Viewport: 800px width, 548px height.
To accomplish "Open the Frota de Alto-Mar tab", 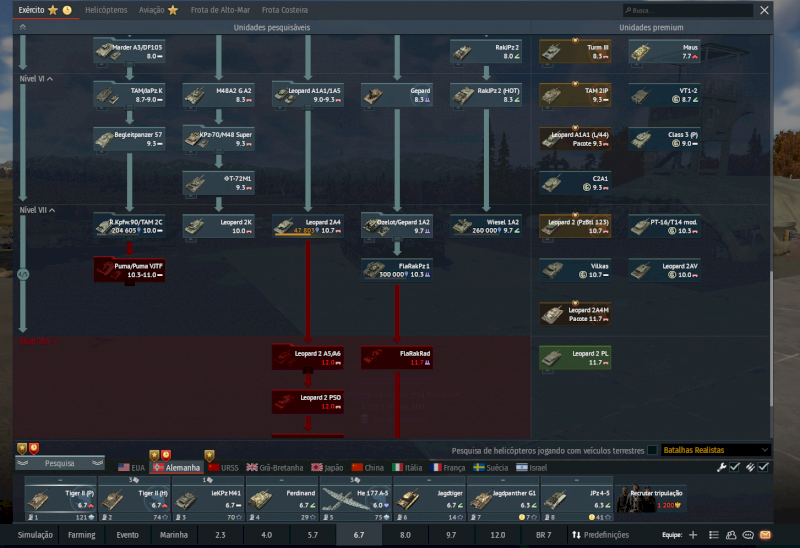I will [222, 9].
